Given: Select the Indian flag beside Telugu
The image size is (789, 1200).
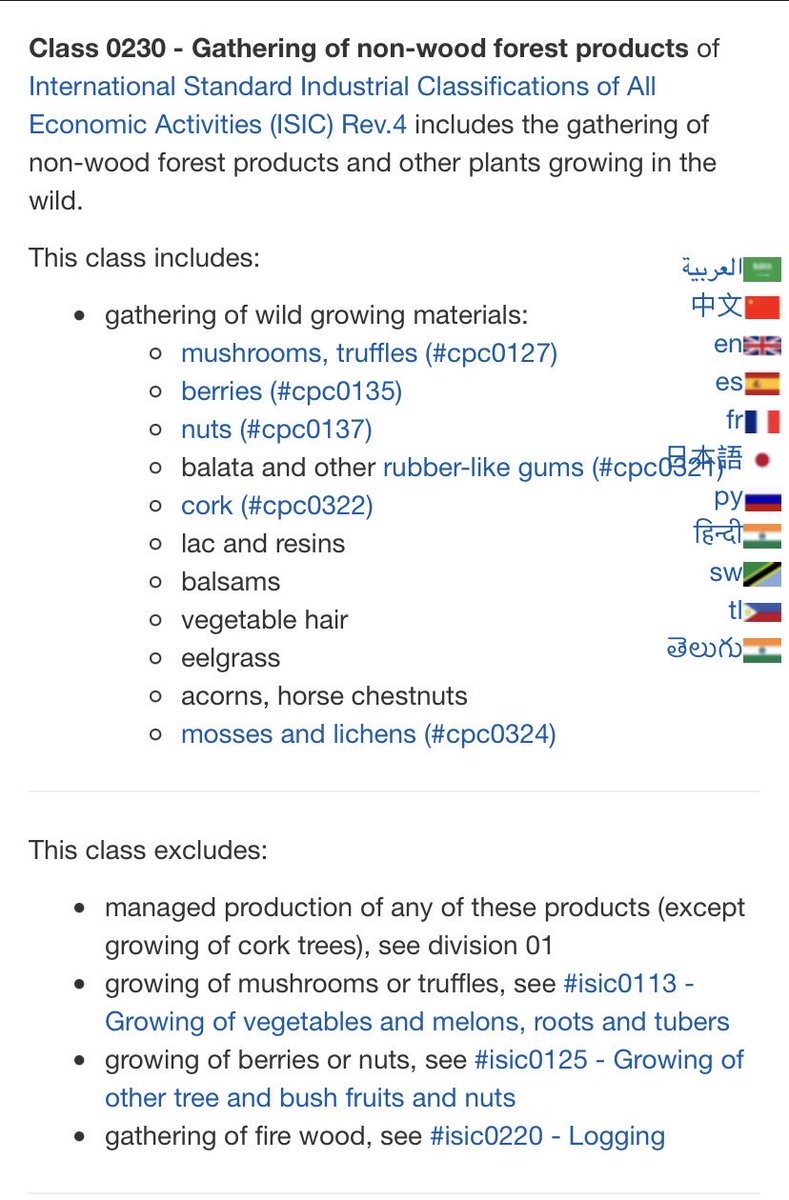Looking at the screenshot, I should (763, 649).
